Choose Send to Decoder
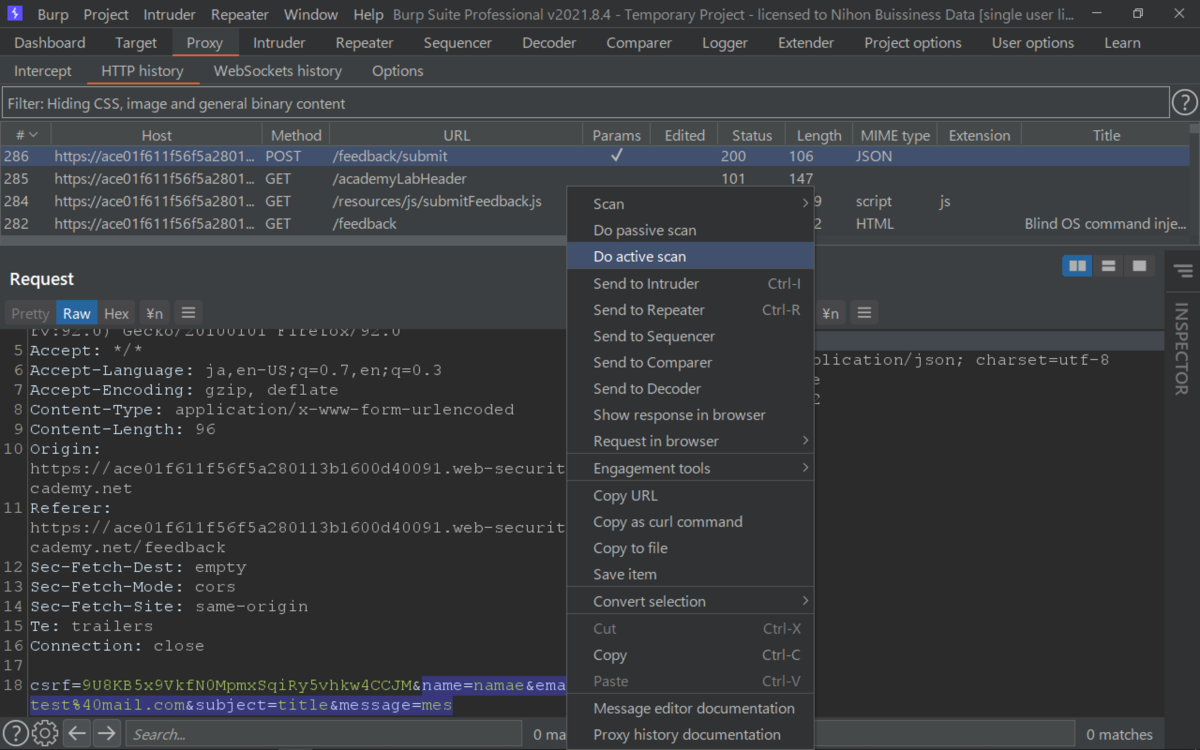The image size is (1200, 750). (x=690, y=388)
